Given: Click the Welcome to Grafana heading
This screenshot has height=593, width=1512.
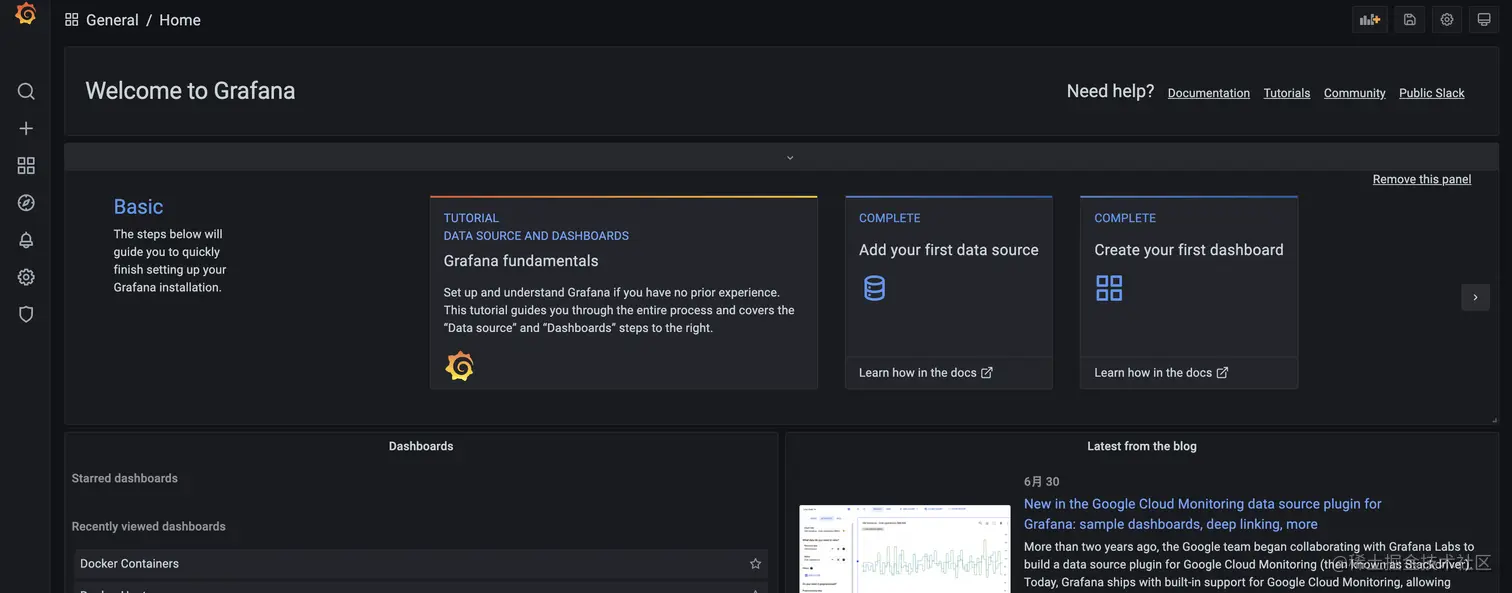Looking at the screenshot, I should tap(190, 91).
